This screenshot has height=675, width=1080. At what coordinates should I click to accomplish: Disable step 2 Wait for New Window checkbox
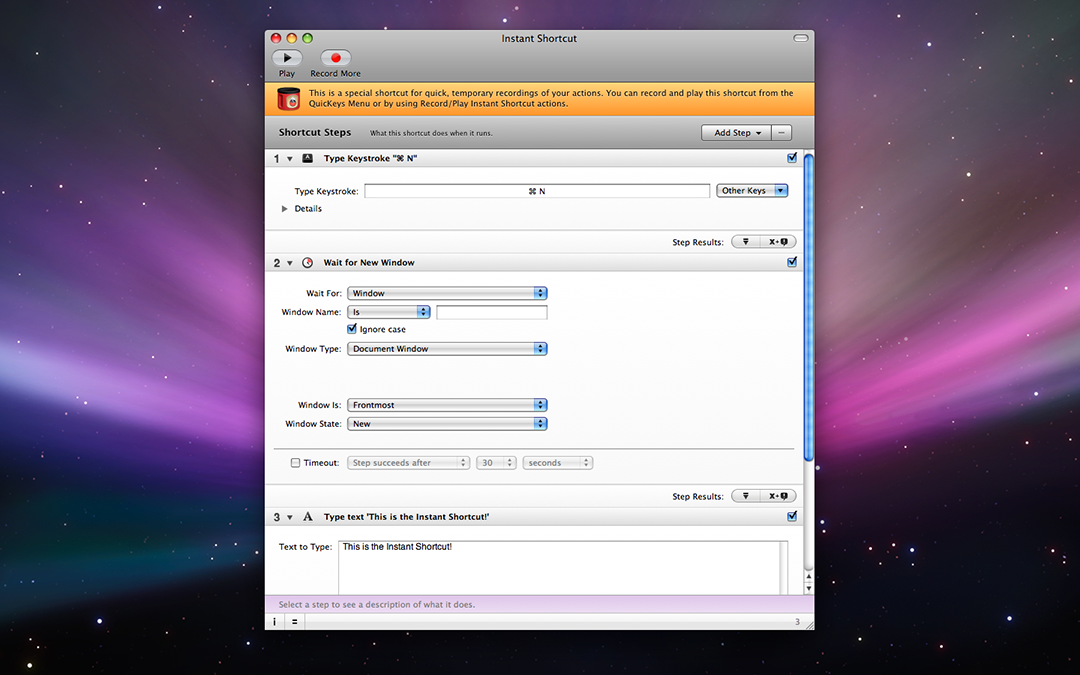coord(792,262)
